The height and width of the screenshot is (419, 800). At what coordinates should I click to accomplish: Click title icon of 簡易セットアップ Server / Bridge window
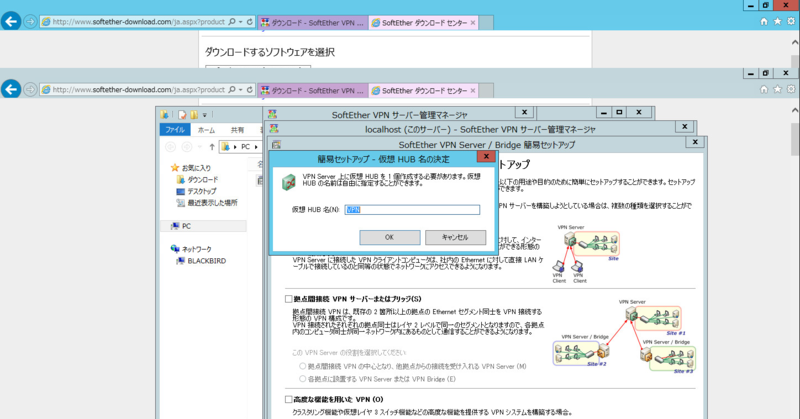click(276, 144)
